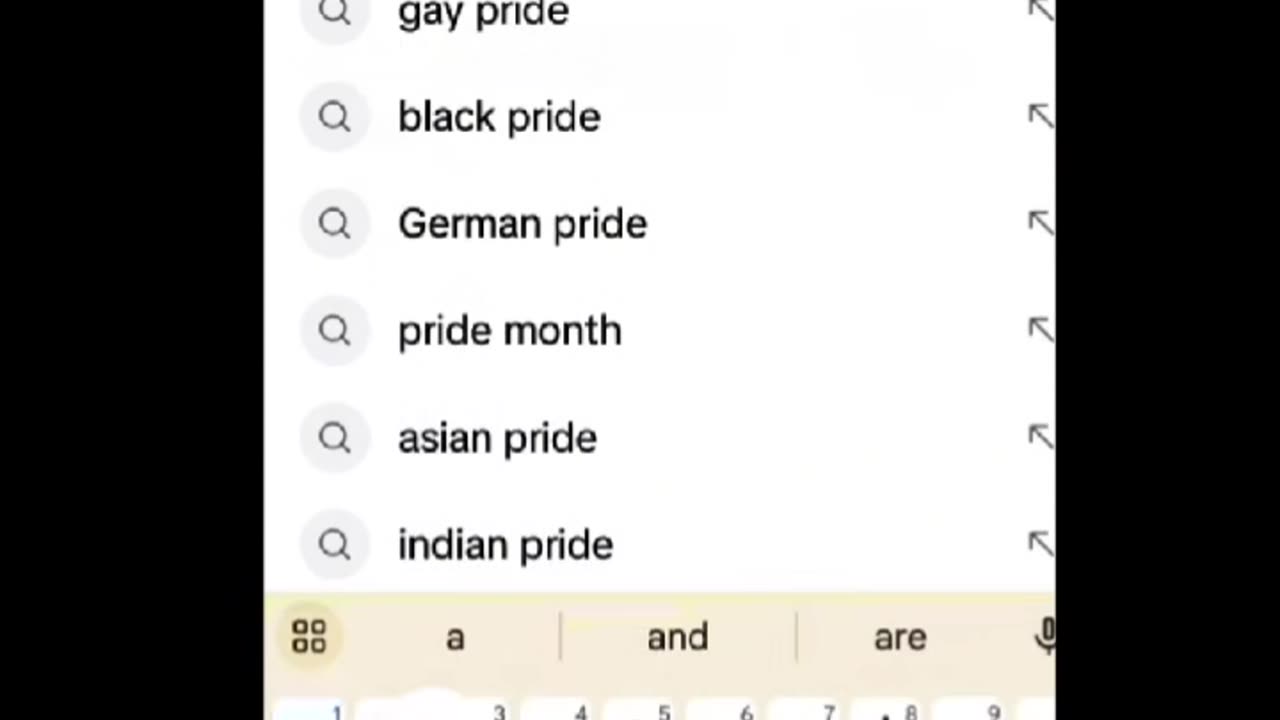This screenshot has width=1280, height=720.
Task: Tap search icon beside asian pride
Action: click(x=334, y=438)
